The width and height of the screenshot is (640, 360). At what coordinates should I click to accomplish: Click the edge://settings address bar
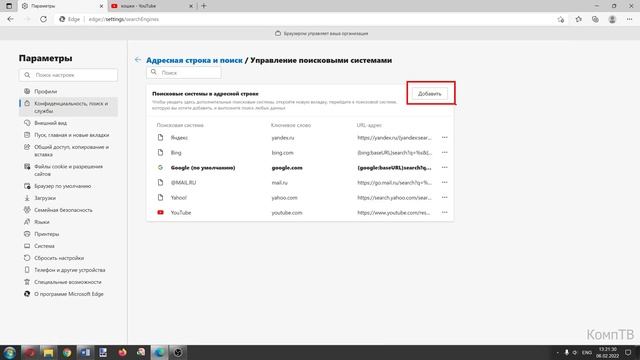123,19
